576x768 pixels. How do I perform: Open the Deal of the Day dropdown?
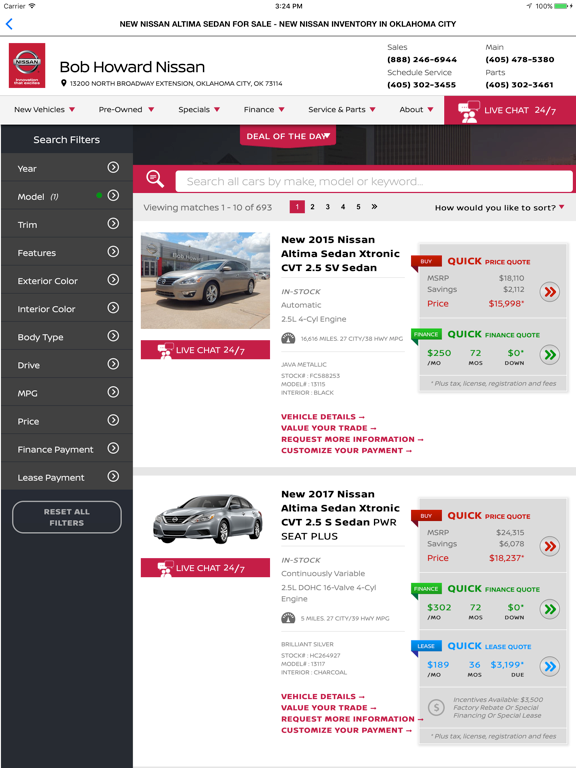click(288, 136)
